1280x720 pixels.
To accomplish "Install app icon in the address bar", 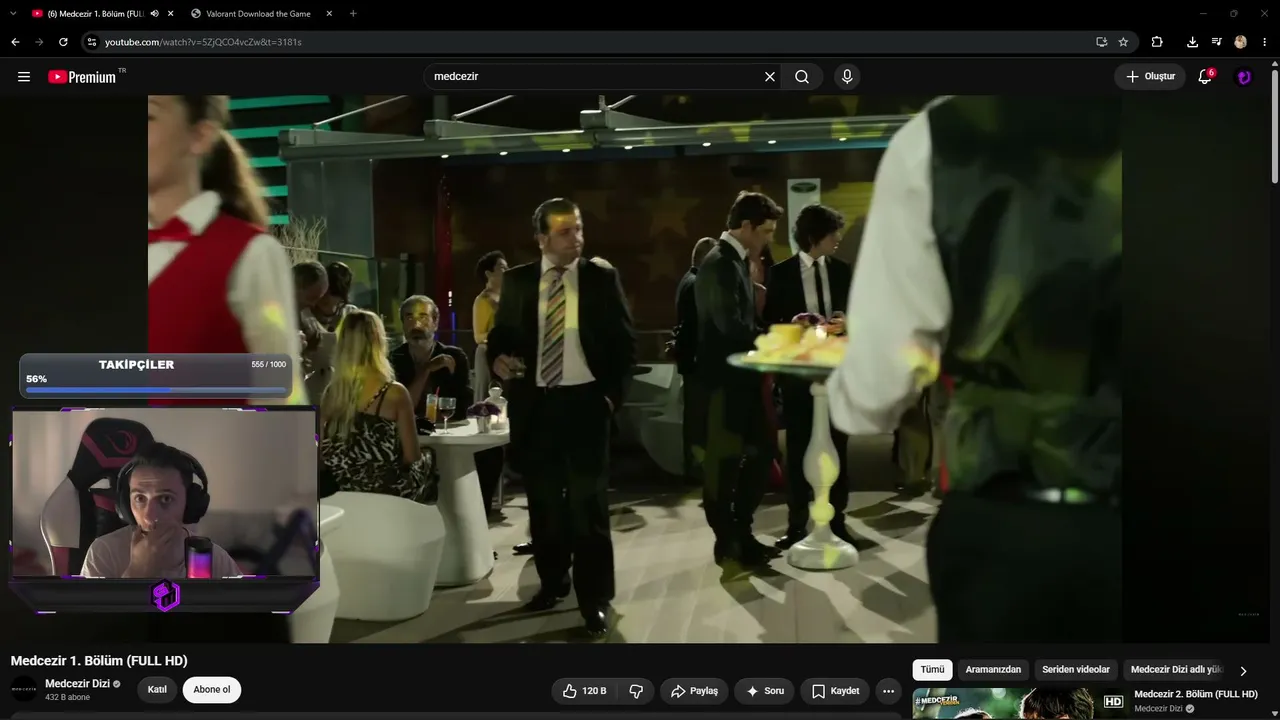I will [x=1101, y=42].
